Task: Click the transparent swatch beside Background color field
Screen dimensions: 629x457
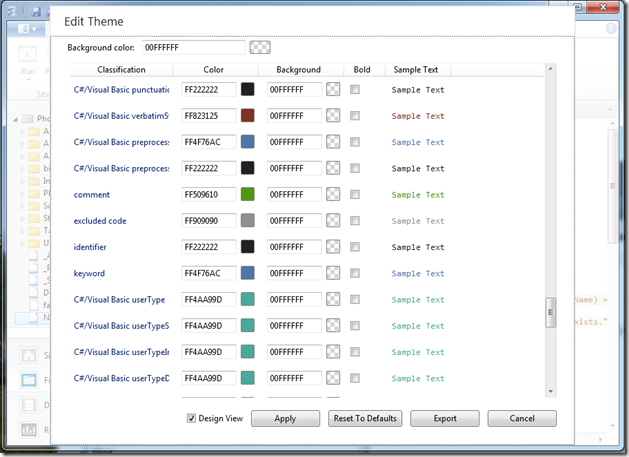Action: [260, 47]
